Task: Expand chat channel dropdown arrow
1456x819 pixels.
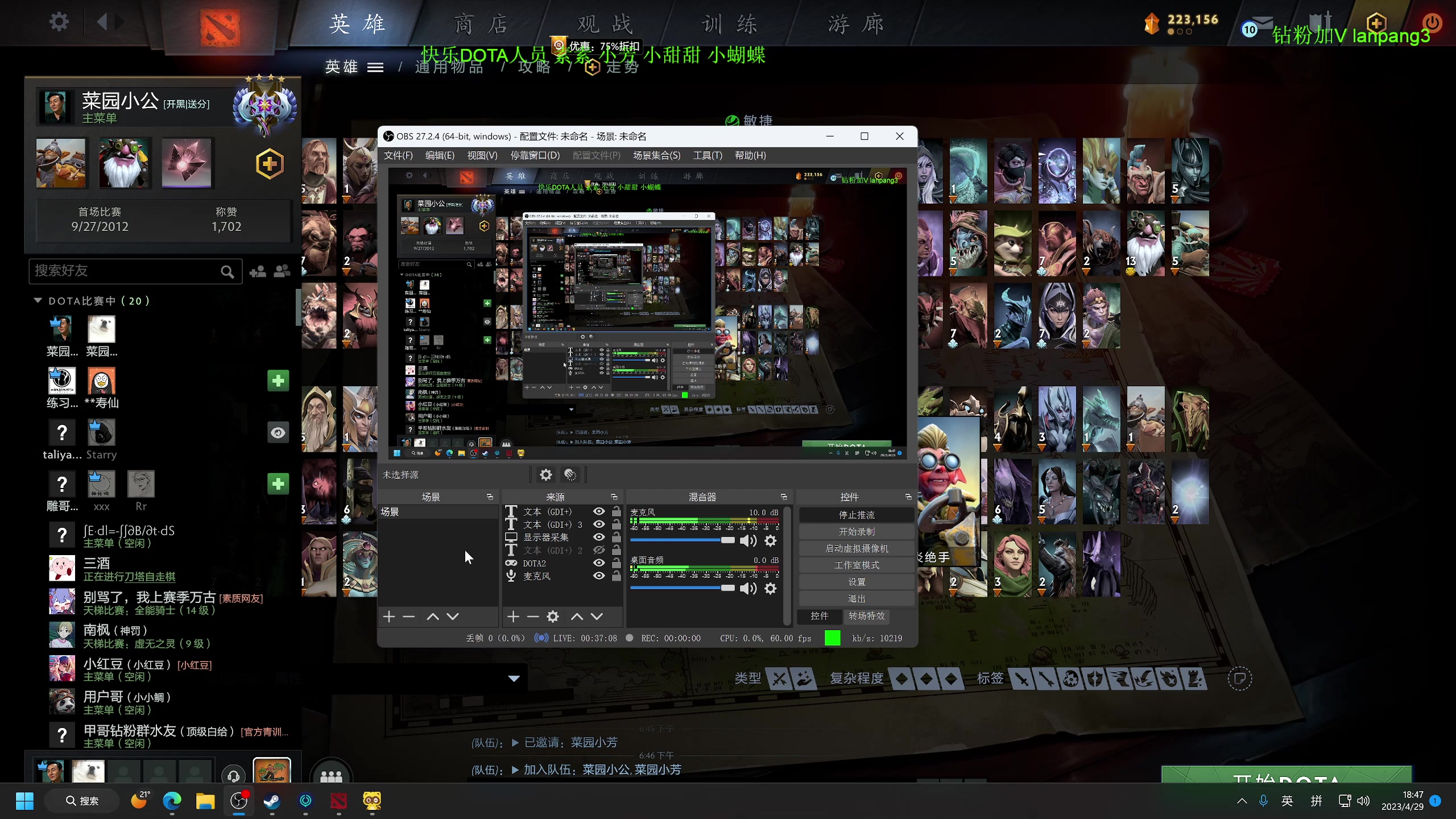Action: [514, 679]
